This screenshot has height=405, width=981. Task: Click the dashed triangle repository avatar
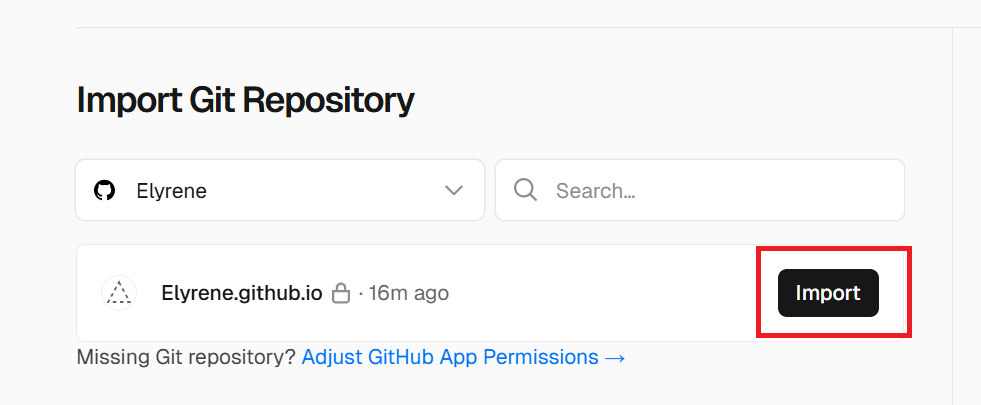(119, 293)
